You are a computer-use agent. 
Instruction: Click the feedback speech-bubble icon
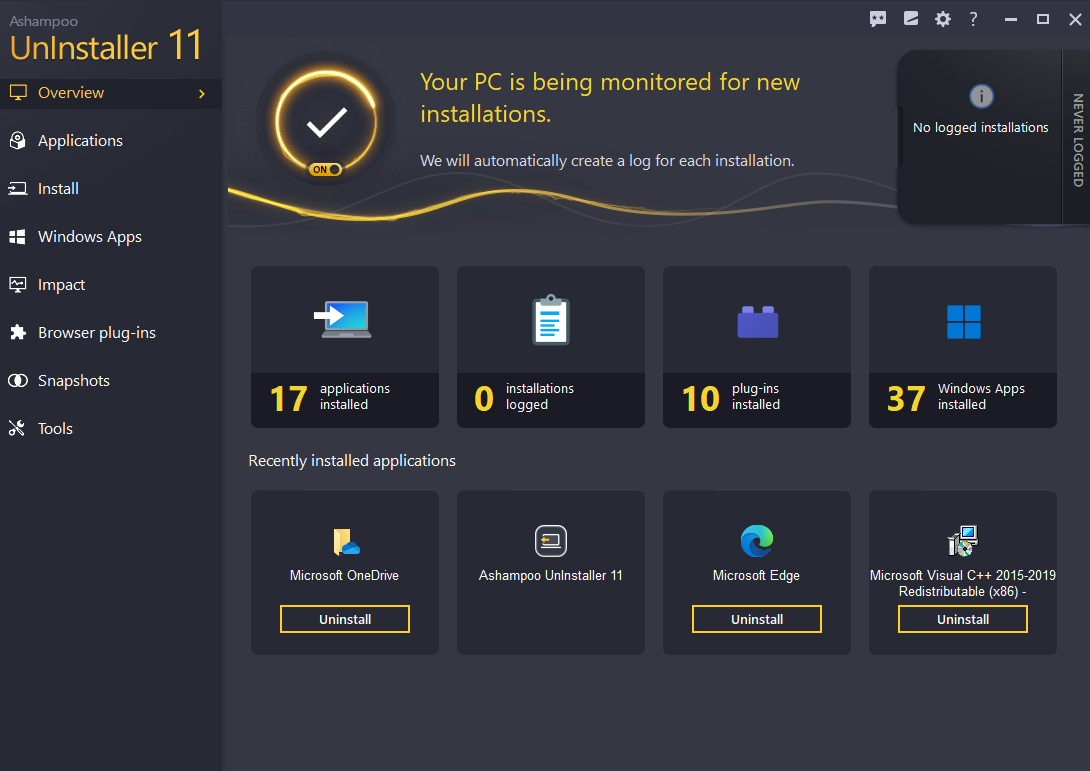[x=878, y=18]
